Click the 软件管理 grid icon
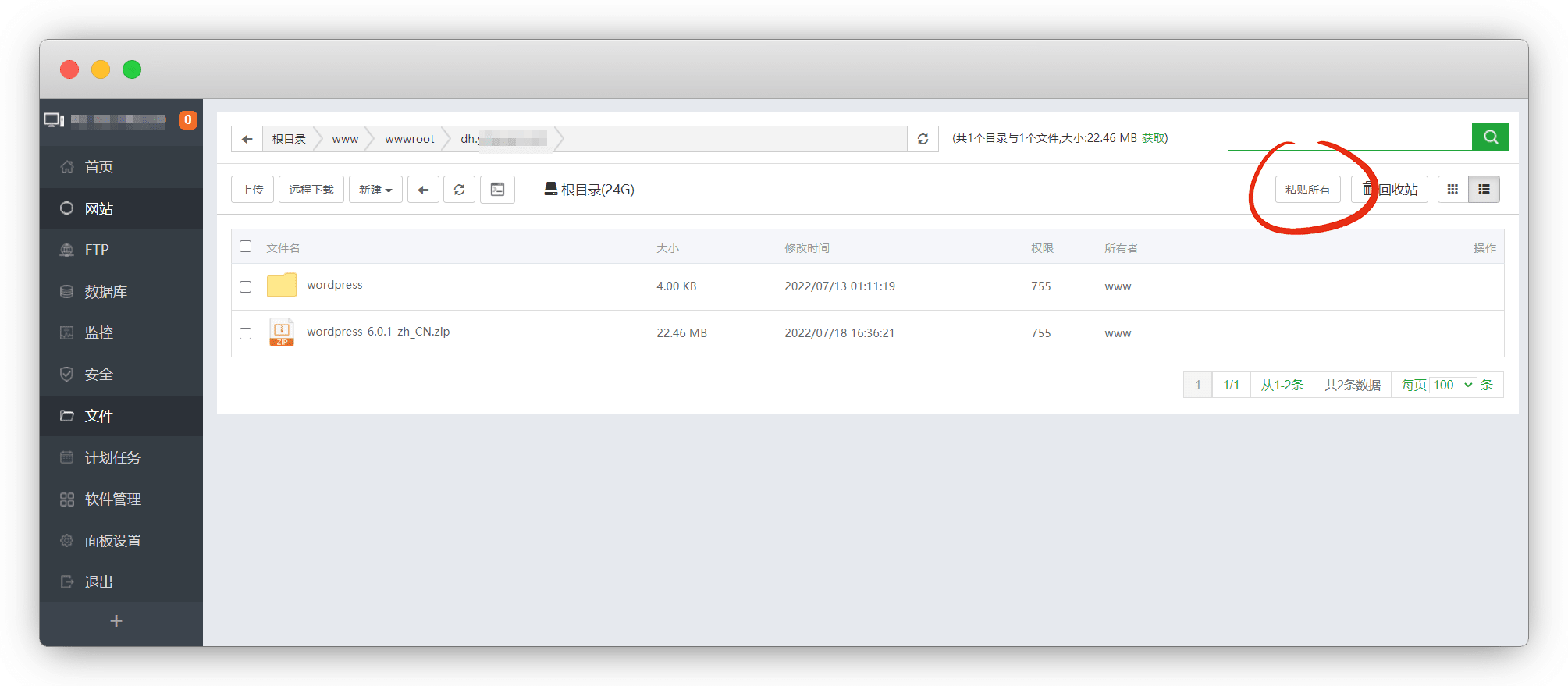1568x686 pixels. 67,499
